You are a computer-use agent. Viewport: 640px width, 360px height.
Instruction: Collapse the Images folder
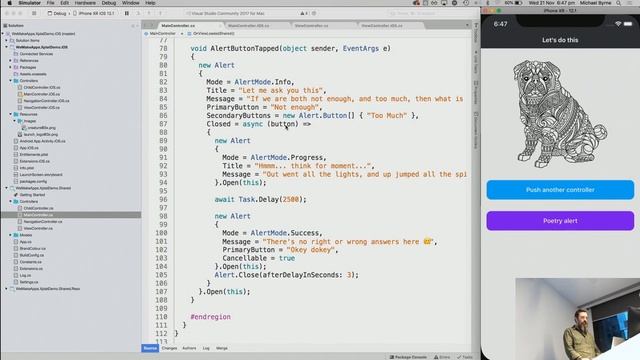click(x=15, y=121)
